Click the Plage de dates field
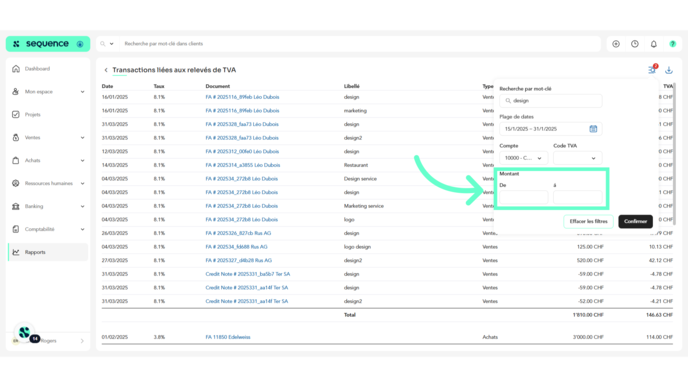This screenshot has width=688, height=387. pyautogui.click(x=551, y=129)
